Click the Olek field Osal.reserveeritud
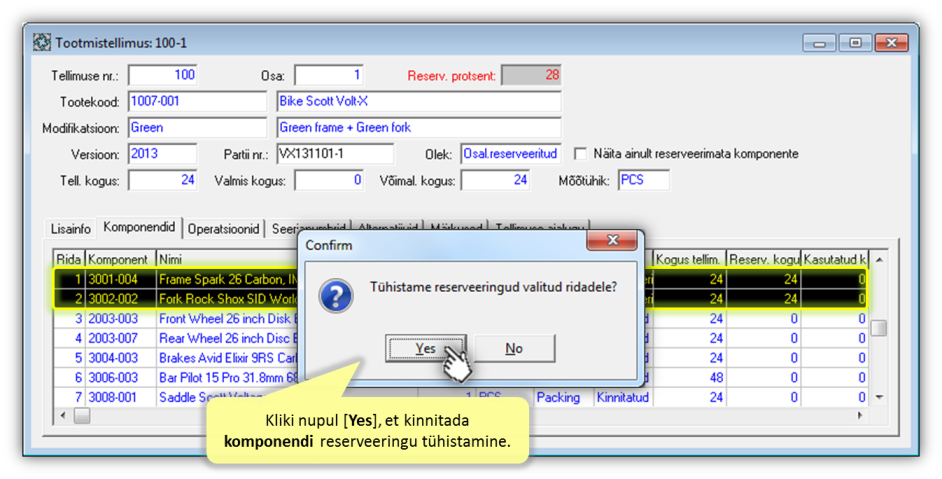942x479 pixels. point(511,154)
